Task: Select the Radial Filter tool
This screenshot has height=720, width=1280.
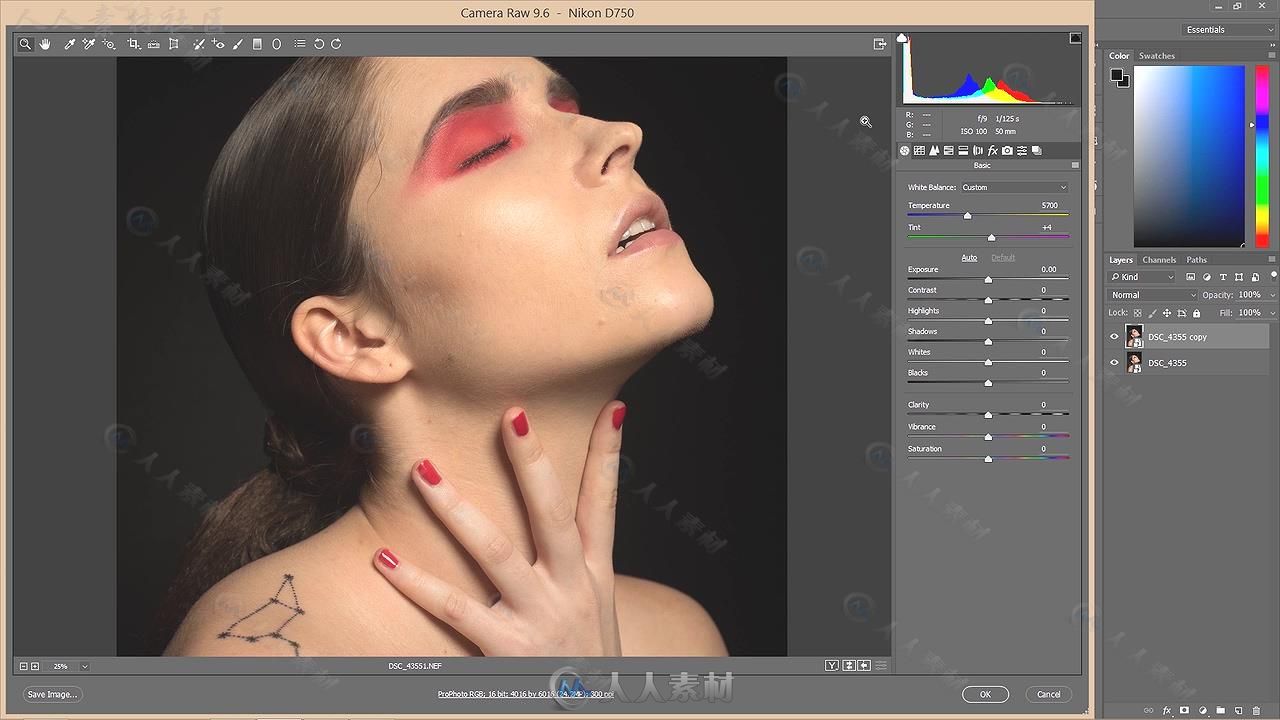Action: click(277, 44)
